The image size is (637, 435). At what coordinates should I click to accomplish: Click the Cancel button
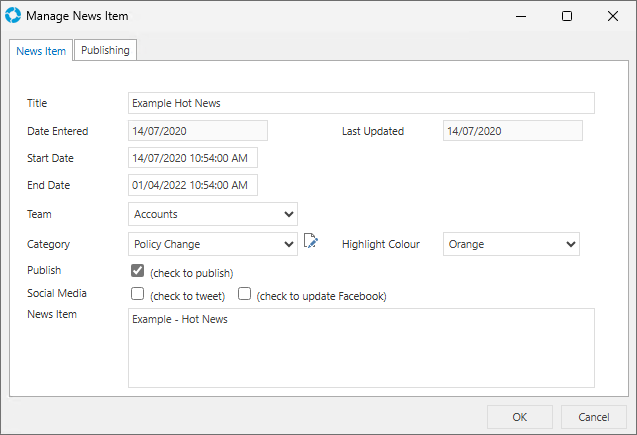coord(594,416)
